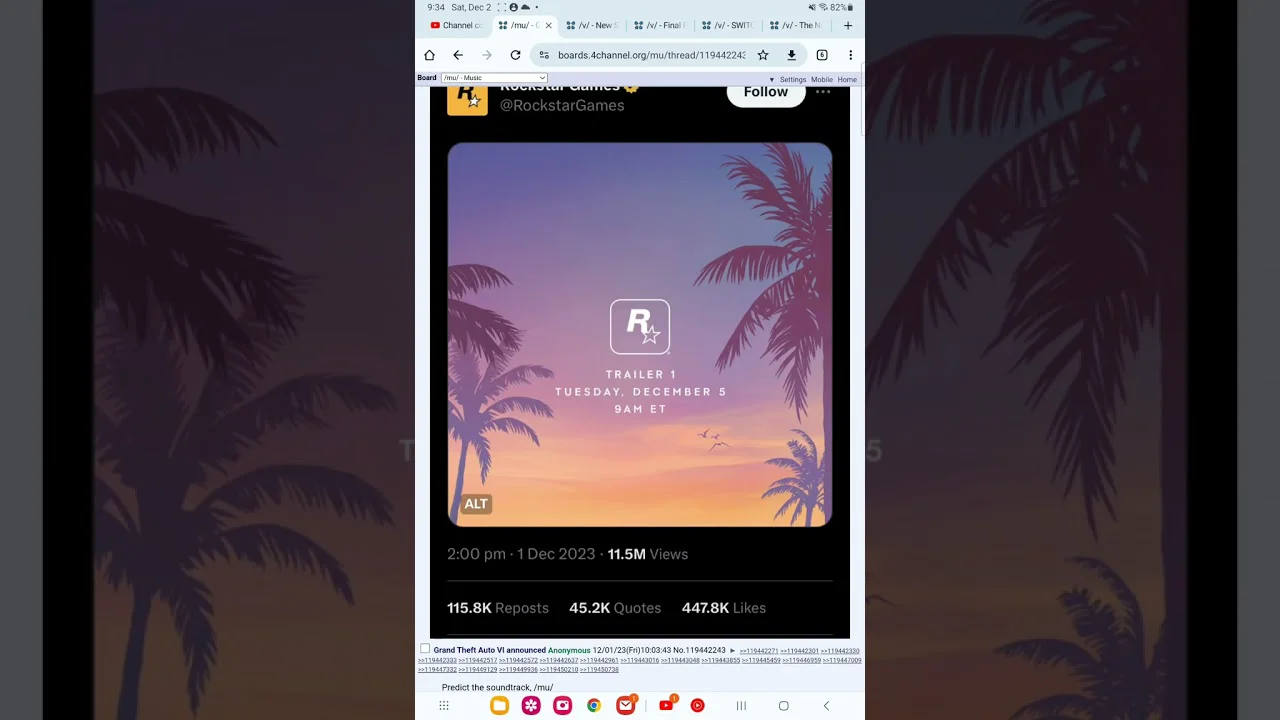Click the @RockstarGames handle

coord(562,106)
